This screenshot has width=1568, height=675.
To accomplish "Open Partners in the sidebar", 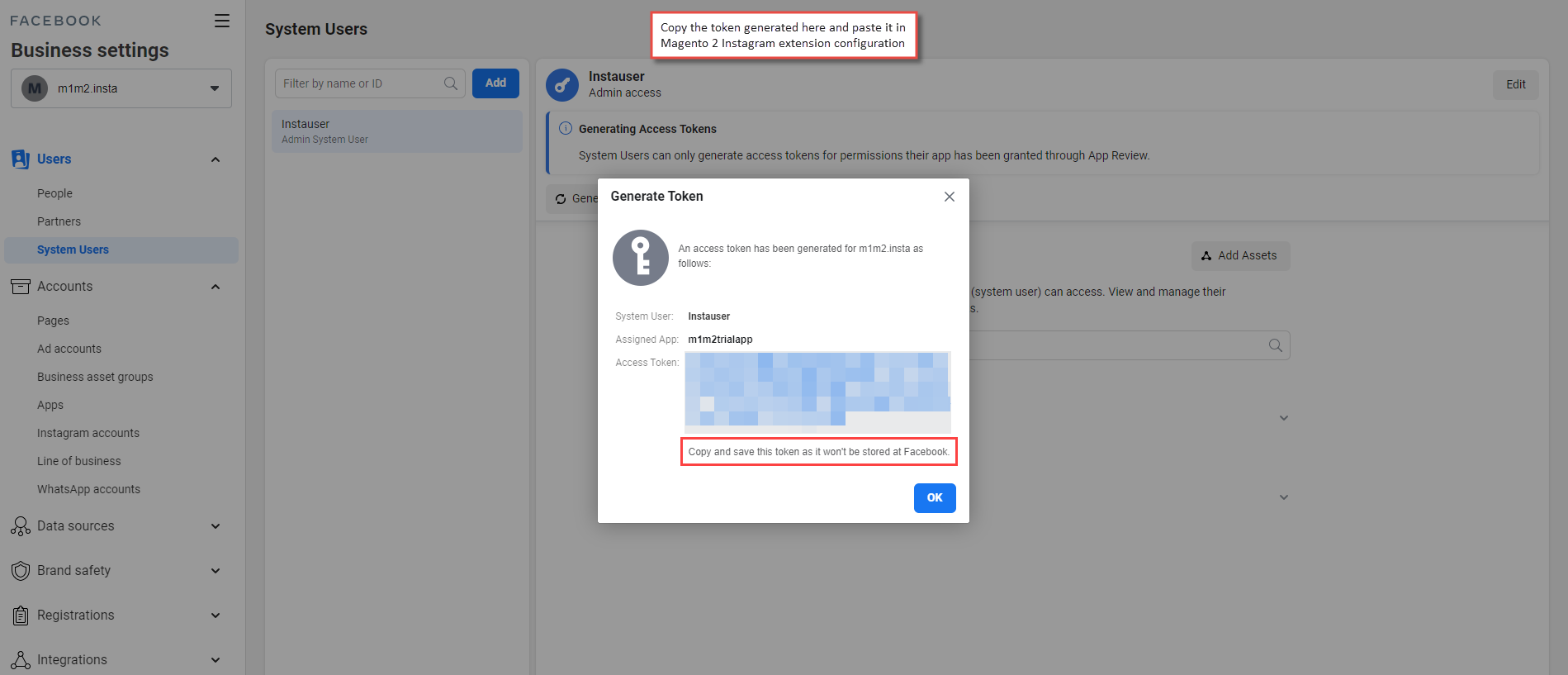I will [x=59, y=221].
